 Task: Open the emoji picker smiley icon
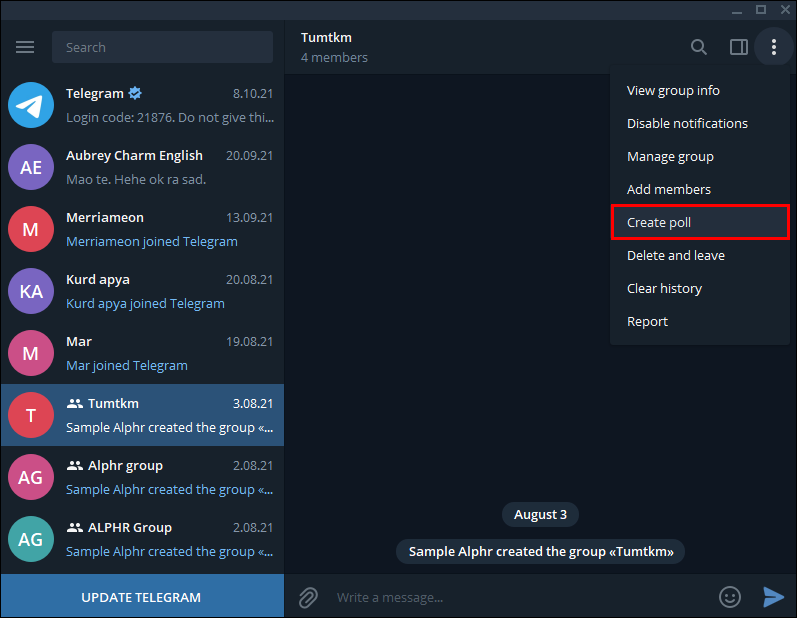tap(730, 597)
